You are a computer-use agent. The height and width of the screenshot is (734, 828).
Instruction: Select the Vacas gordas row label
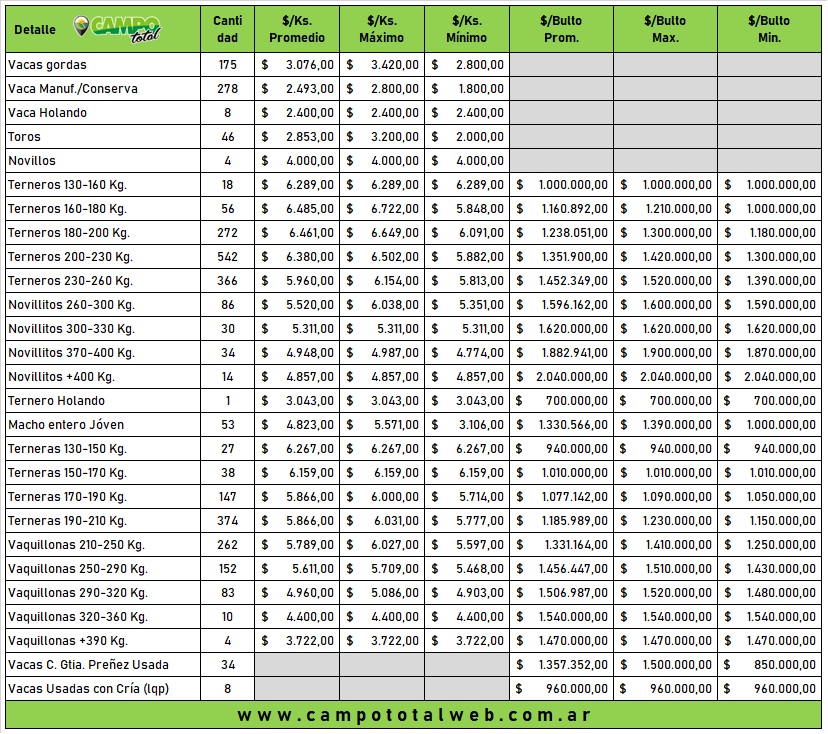(x=47, y=65)
